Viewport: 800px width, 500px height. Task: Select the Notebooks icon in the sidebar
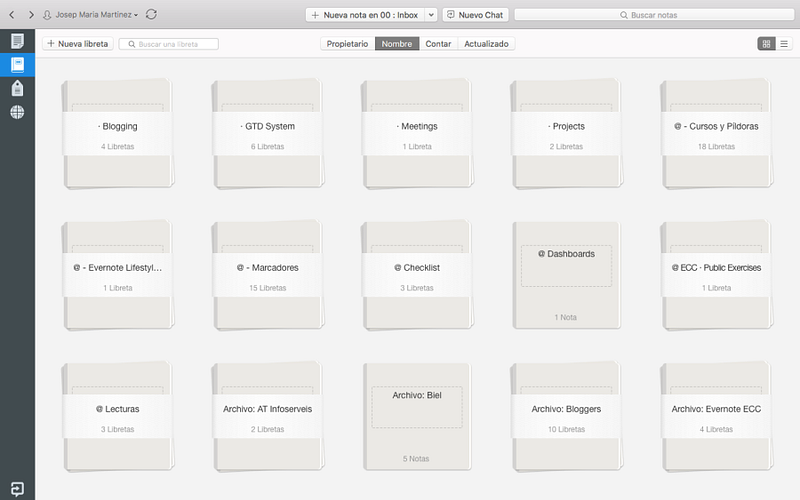[x=17, y=65]
